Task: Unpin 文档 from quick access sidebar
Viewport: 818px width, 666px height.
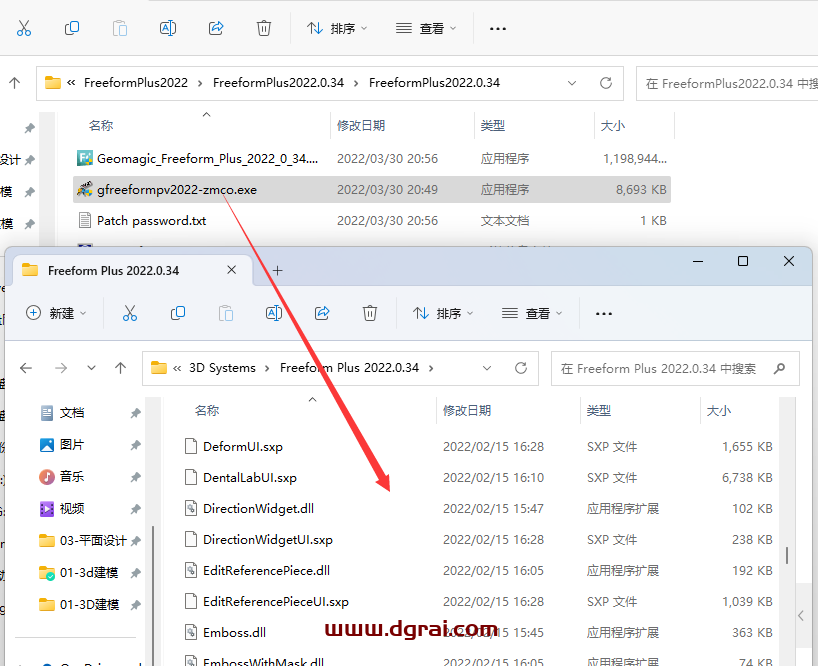Action: click(135, 413)
